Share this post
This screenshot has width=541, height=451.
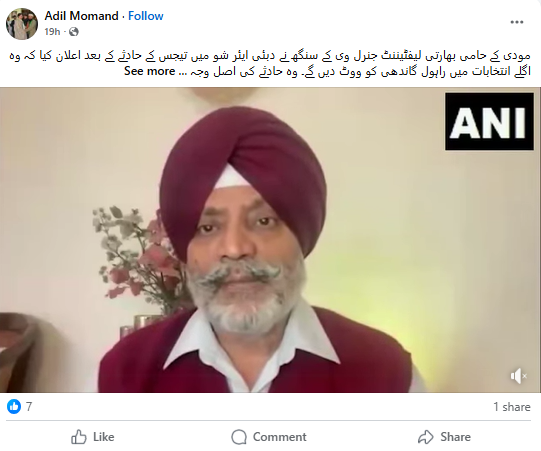click(x=444, y=437)
